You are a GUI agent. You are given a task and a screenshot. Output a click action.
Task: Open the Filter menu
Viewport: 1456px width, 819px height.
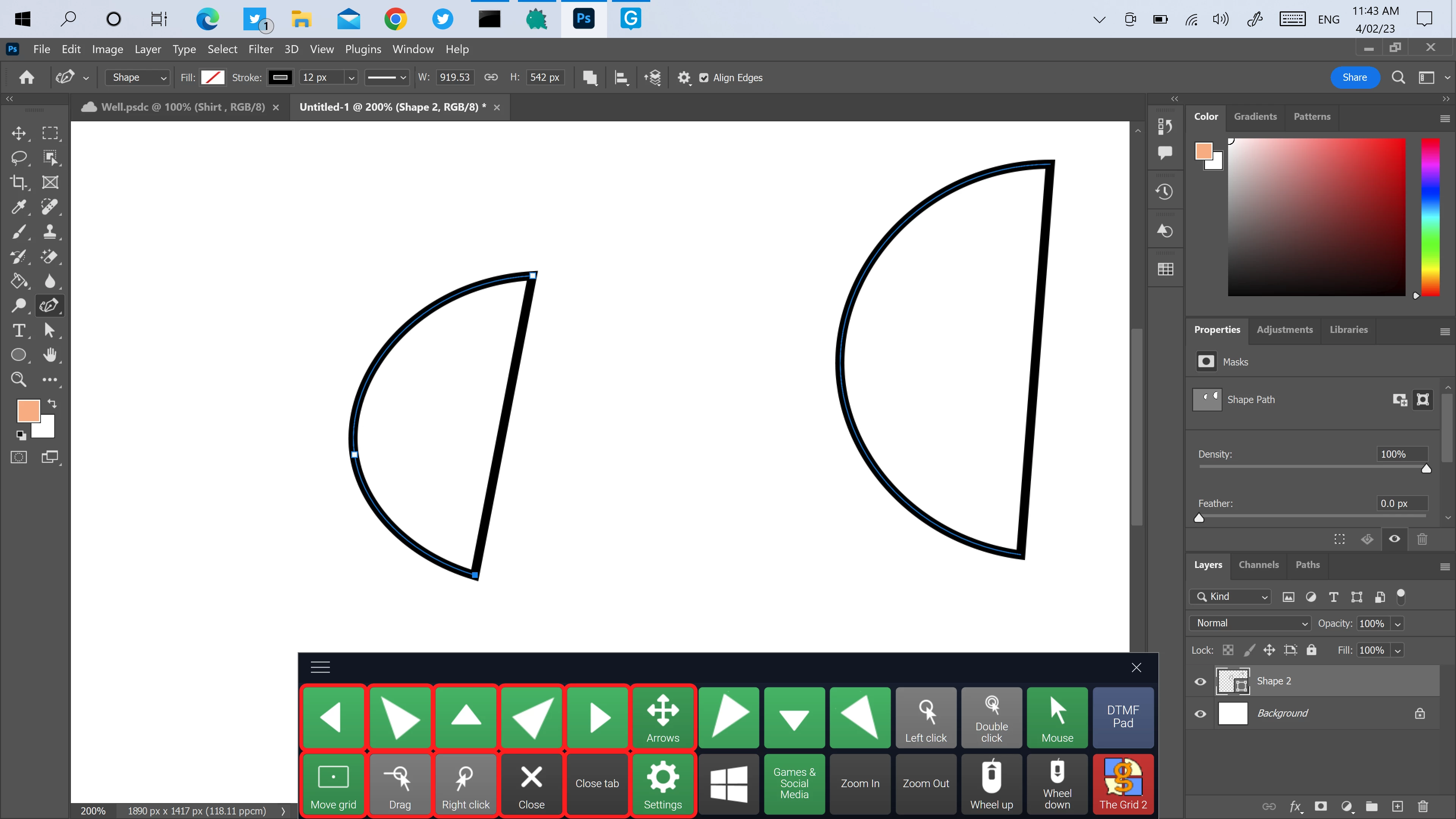[x=260, y=49]
